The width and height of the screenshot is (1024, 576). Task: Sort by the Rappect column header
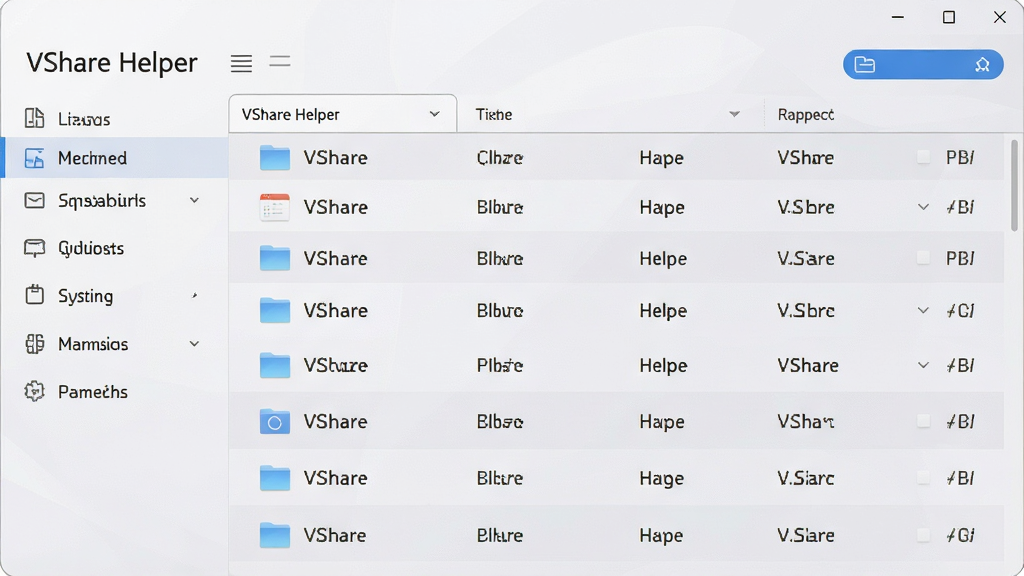pyautogui.click(x=805, y=115)
